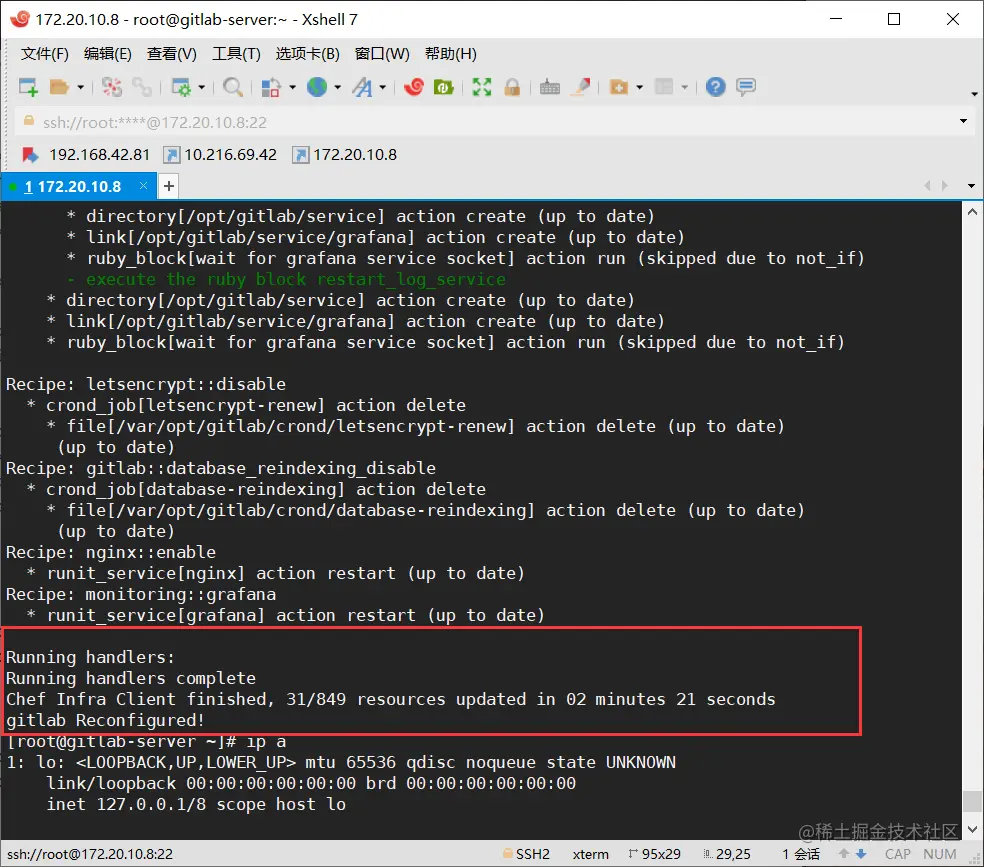This screenshot has height=867, width=984.
Task: Click the Font toolbar icon
Action: tap(362, 87)
